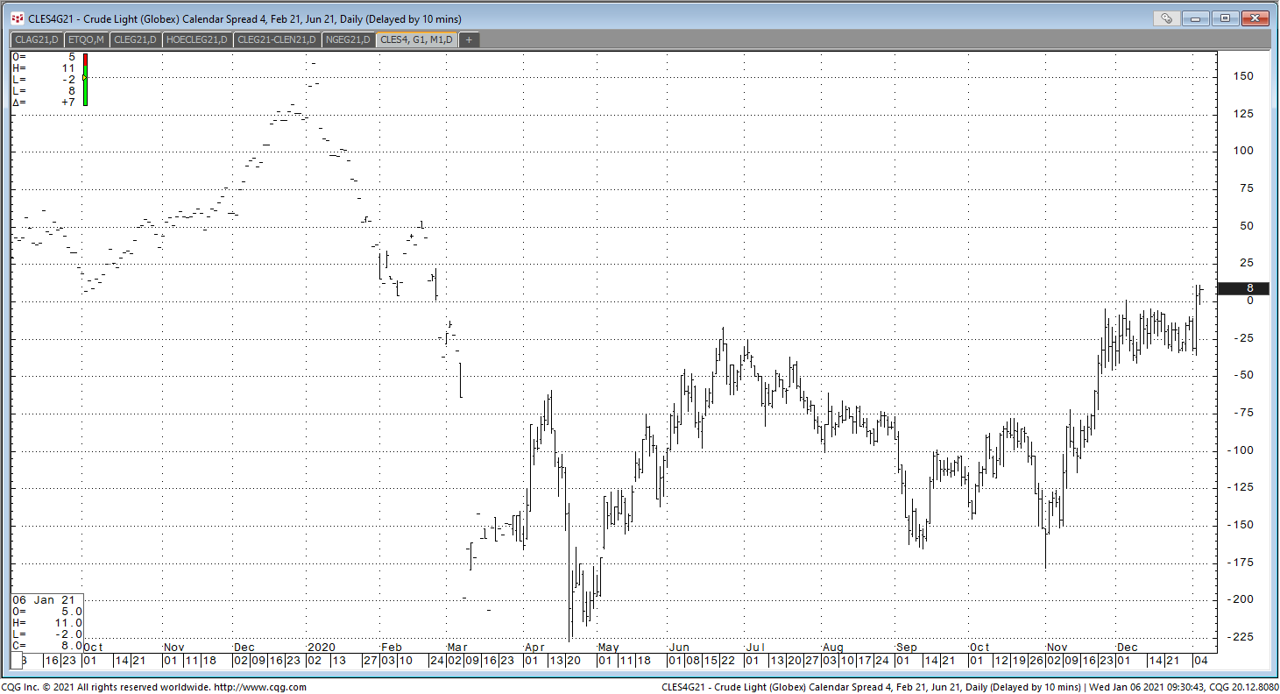Click the CQG application icon in title bar
The width and height of the screenshot is (1280, 694).
17,18
